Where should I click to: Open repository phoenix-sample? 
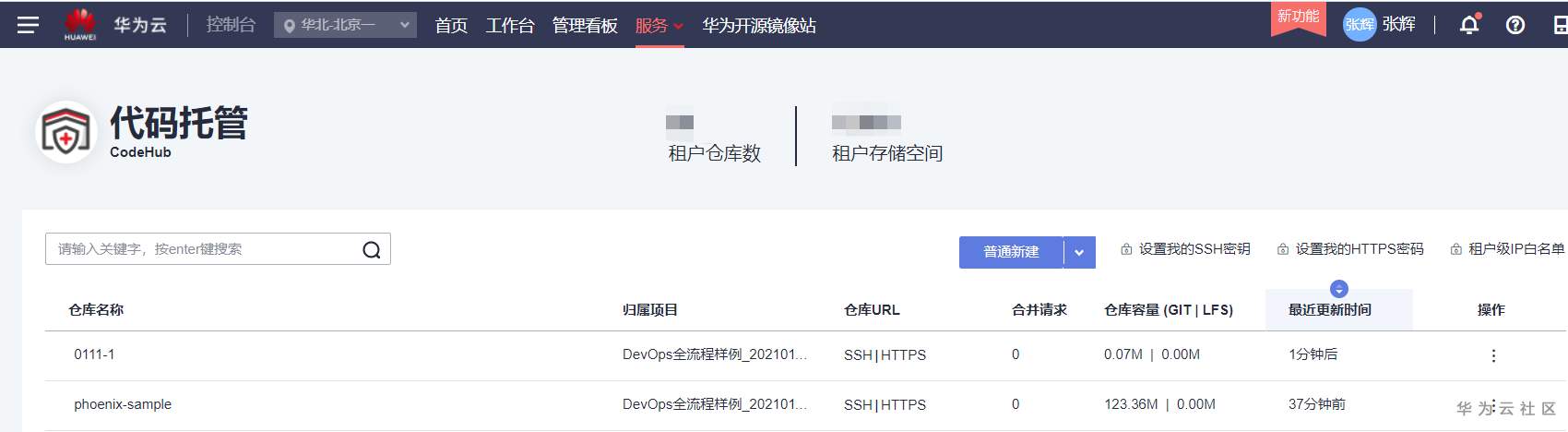click(x=123, y=404)
